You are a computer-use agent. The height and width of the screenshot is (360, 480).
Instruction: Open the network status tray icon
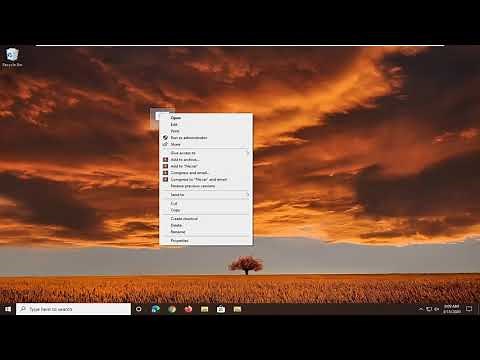pos(429,309)
